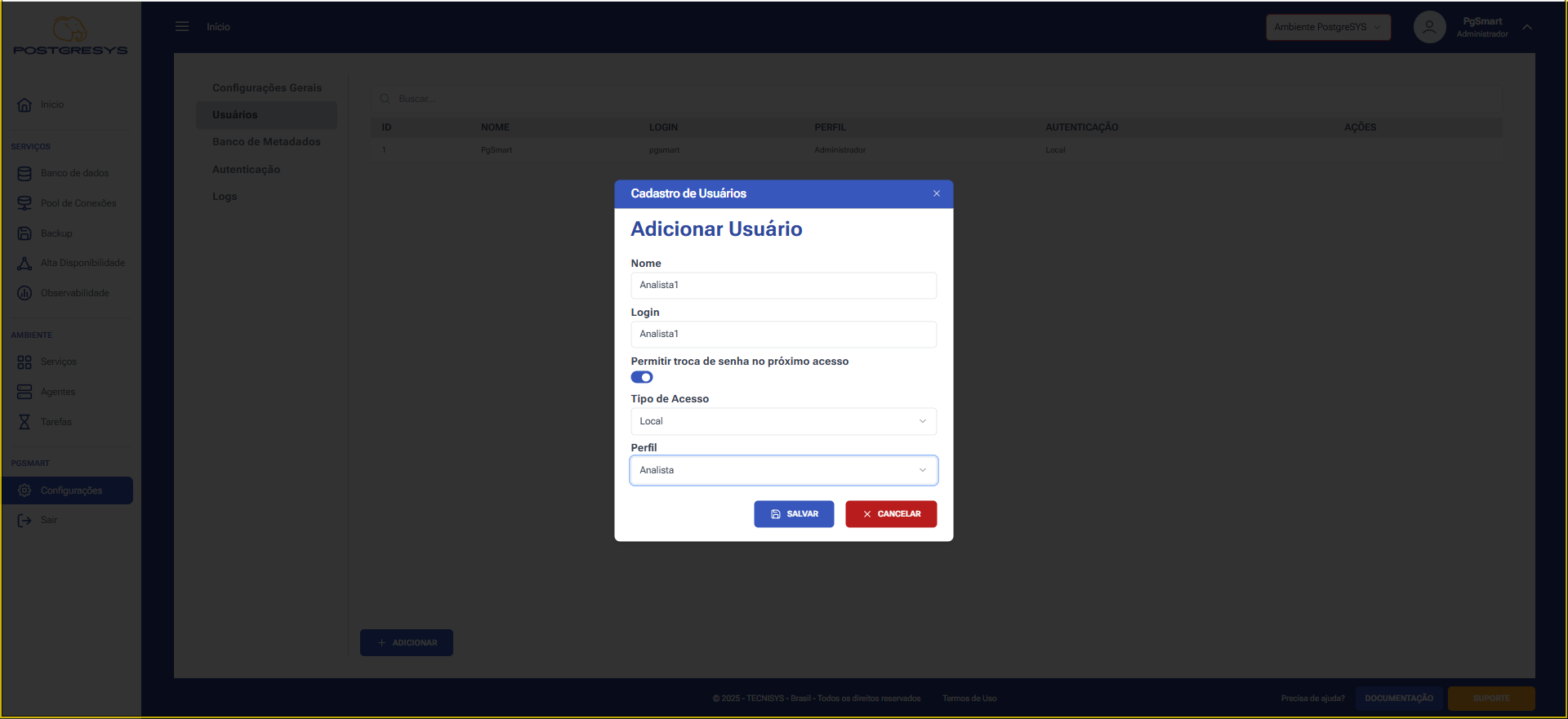Image resolution: width=1568 pixels, height=719 pixels.
Task: Open the Tarefas hourglass icon
Action: (24, 422)
